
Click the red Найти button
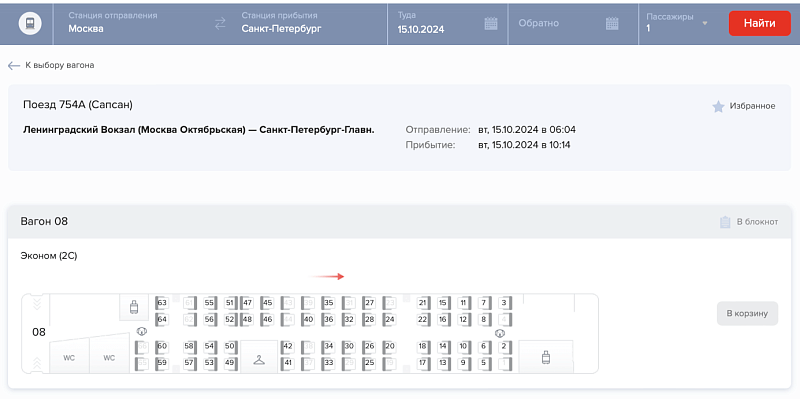click(760, 23)
